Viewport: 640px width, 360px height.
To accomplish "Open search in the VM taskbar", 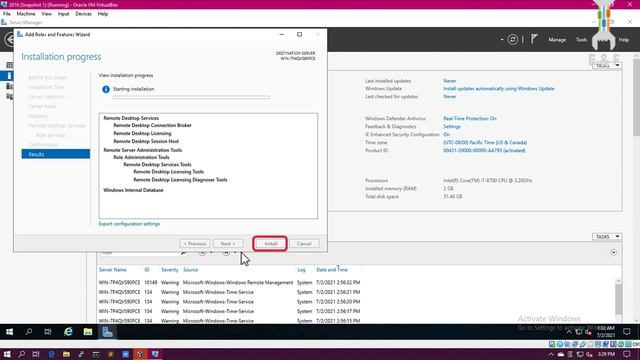I will (x=29, y=332).
